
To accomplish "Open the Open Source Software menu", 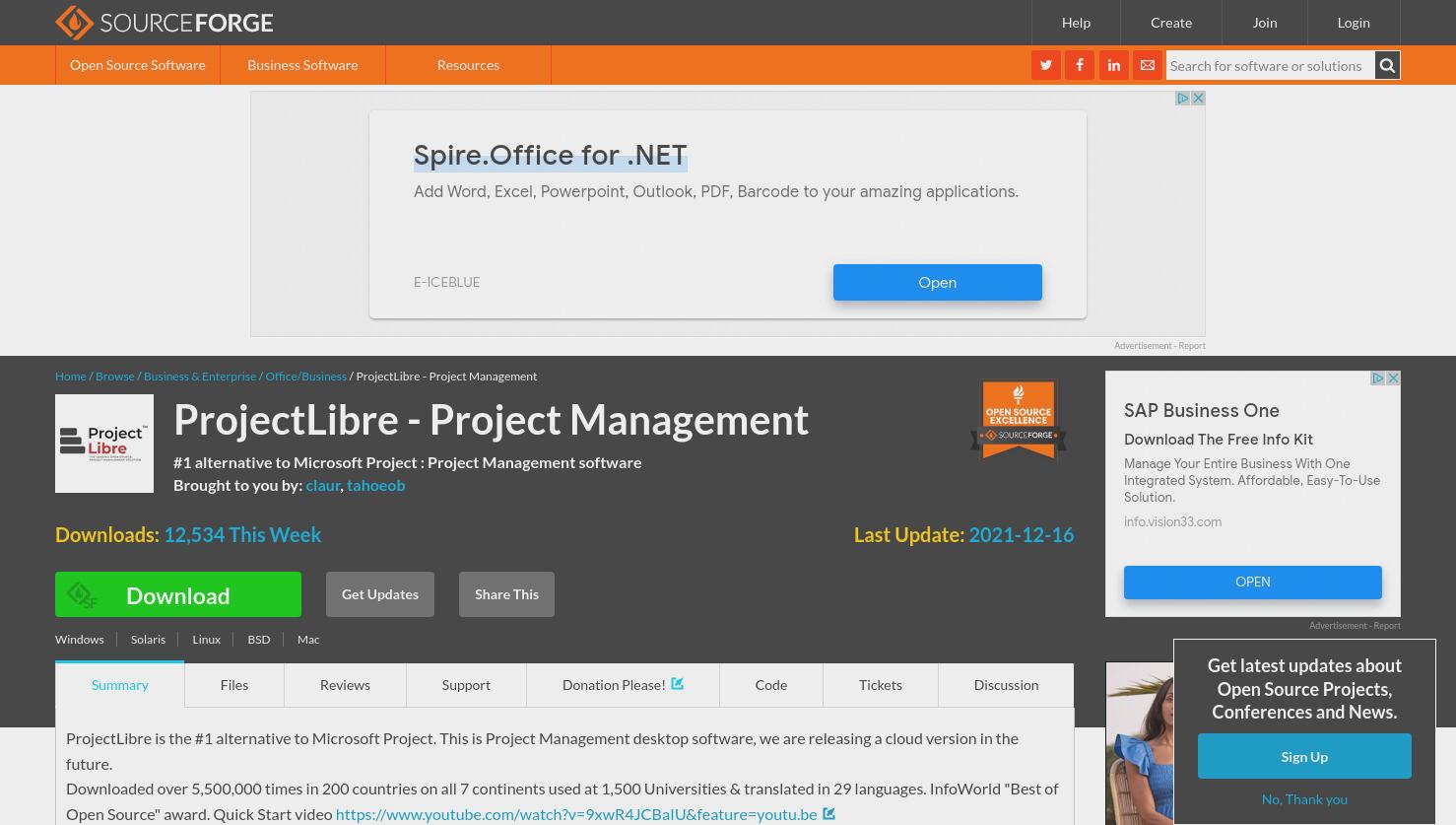I will tap(138, 65).
